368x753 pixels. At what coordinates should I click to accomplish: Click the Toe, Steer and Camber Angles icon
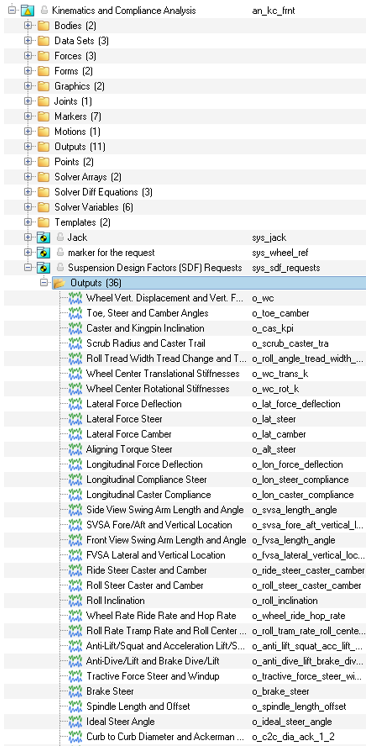(75, 313)
